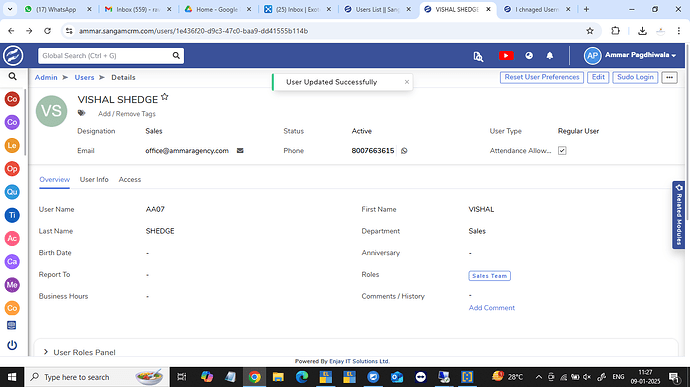The image size is (690, 387).
Task: Switch to the Gmail Inbox browser tab
Action: pos(138,9)
